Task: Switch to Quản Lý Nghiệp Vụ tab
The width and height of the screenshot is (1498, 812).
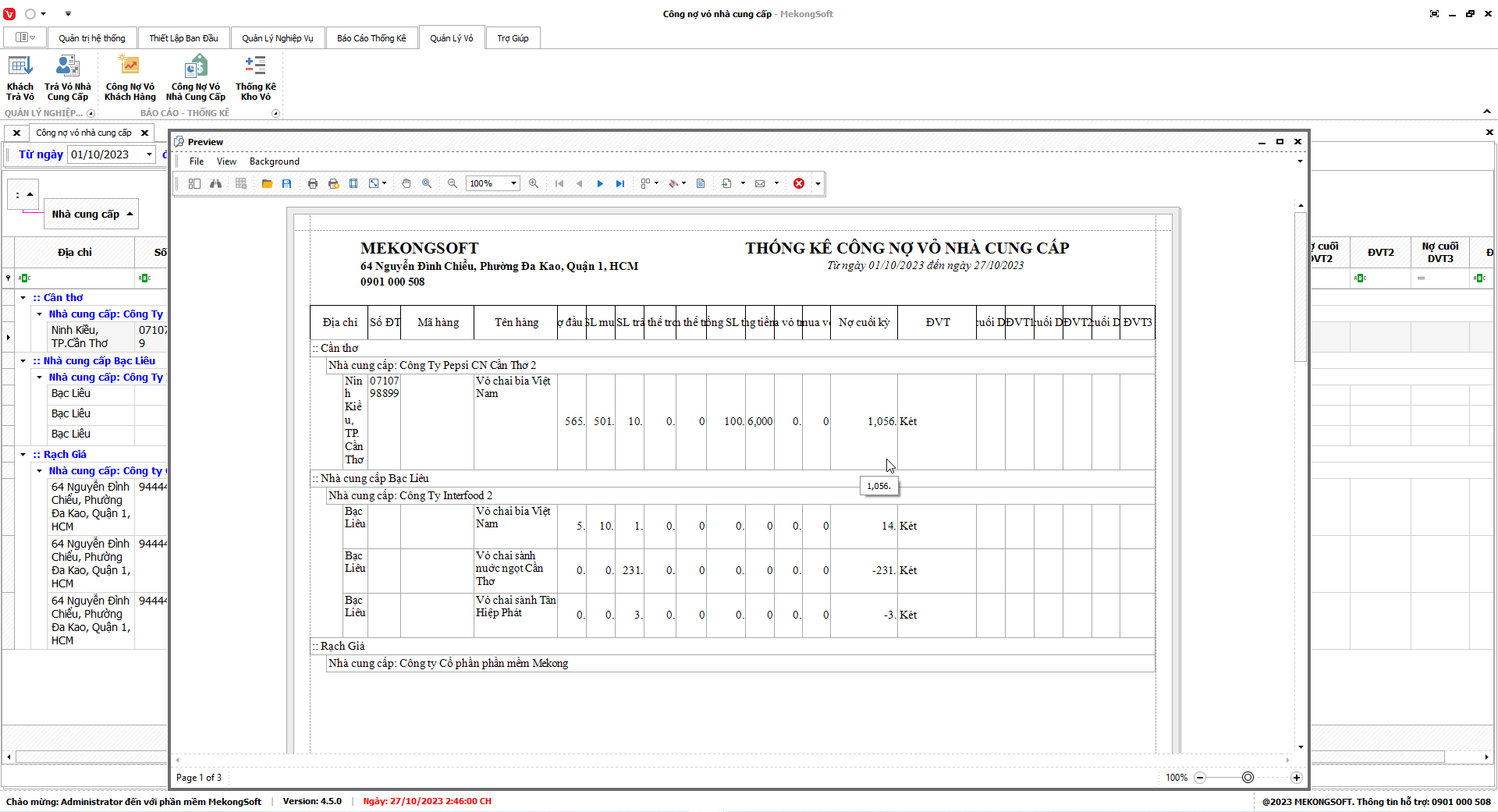Action: (278, 38)
